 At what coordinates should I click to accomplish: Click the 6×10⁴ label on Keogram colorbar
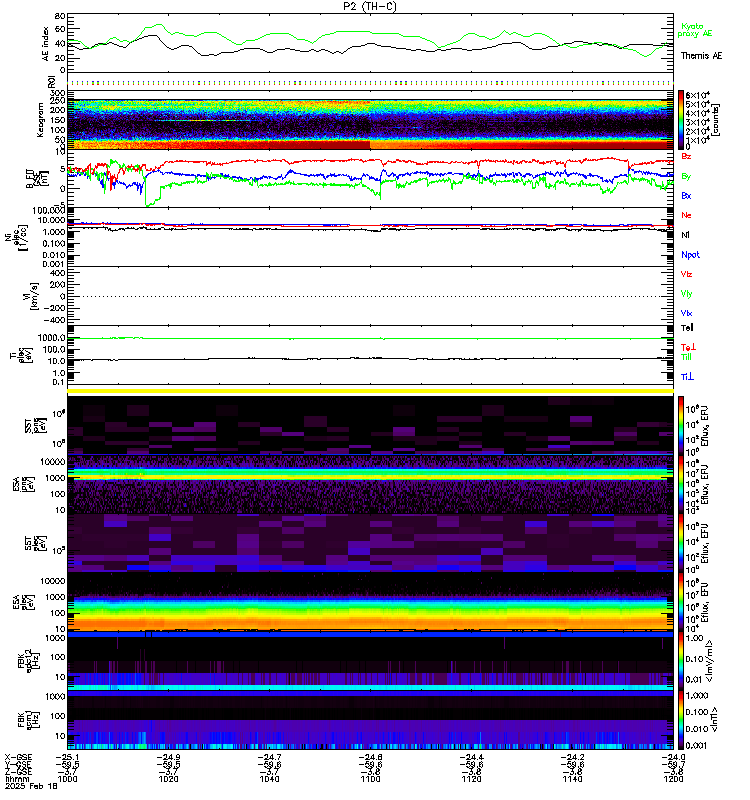point(697,95)
